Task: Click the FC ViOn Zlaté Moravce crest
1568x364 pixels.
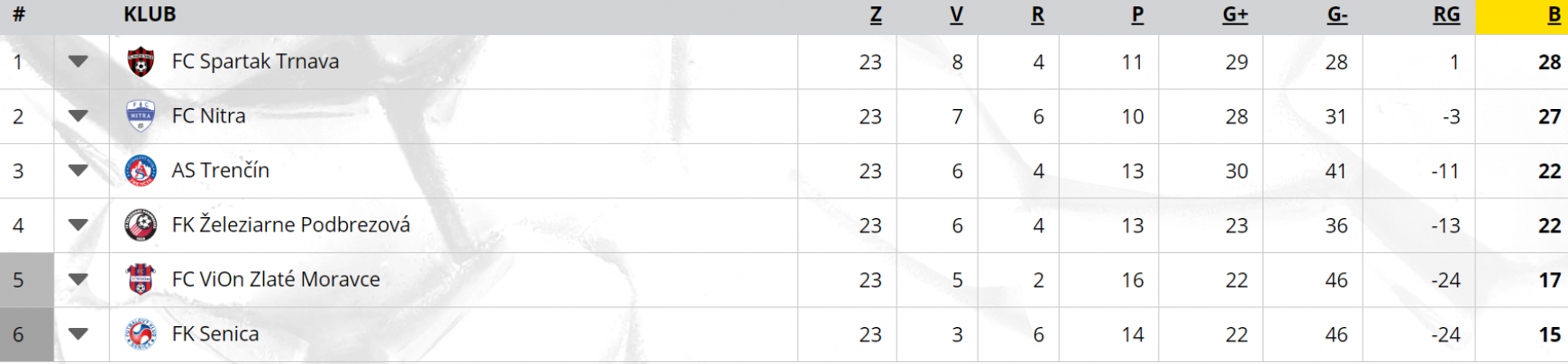Action: click(141, 279)
